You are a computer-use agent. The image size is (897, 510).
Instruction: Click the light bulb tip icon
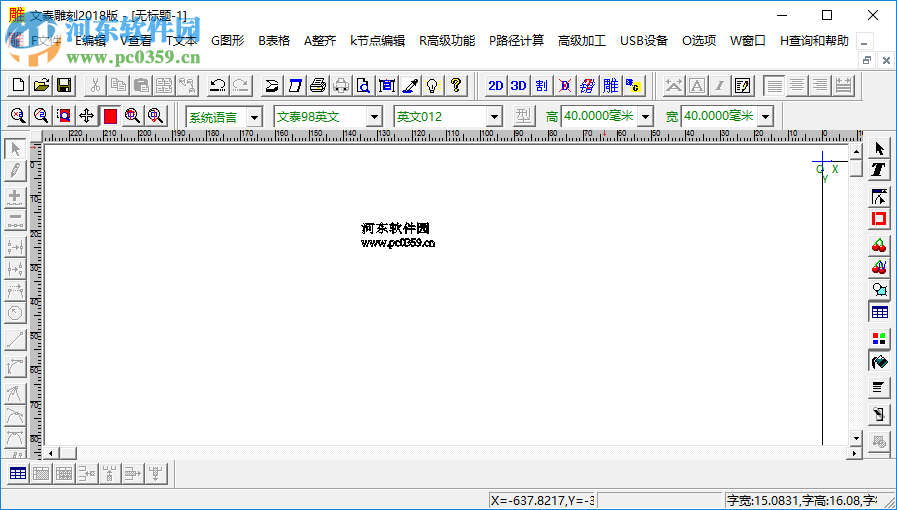pos(432,86)
